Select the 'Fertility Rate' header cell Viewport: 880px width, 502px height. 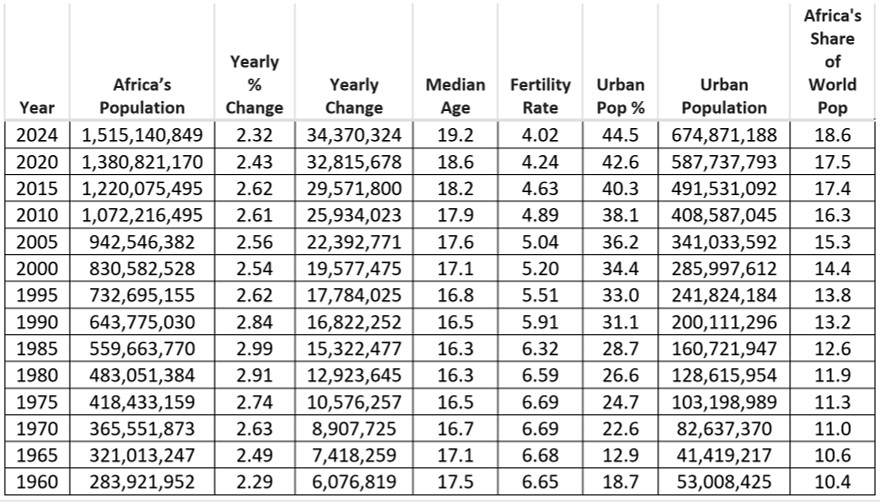click(540, 62)
